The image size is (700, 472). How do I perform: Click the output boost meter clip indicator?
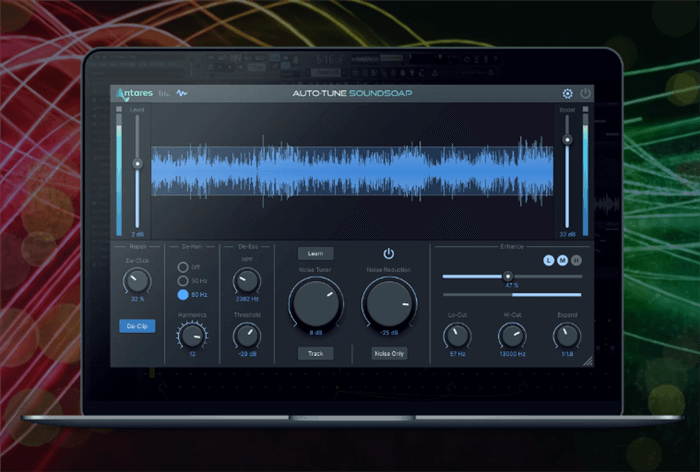pyautogui.click(x=585, y=109)
